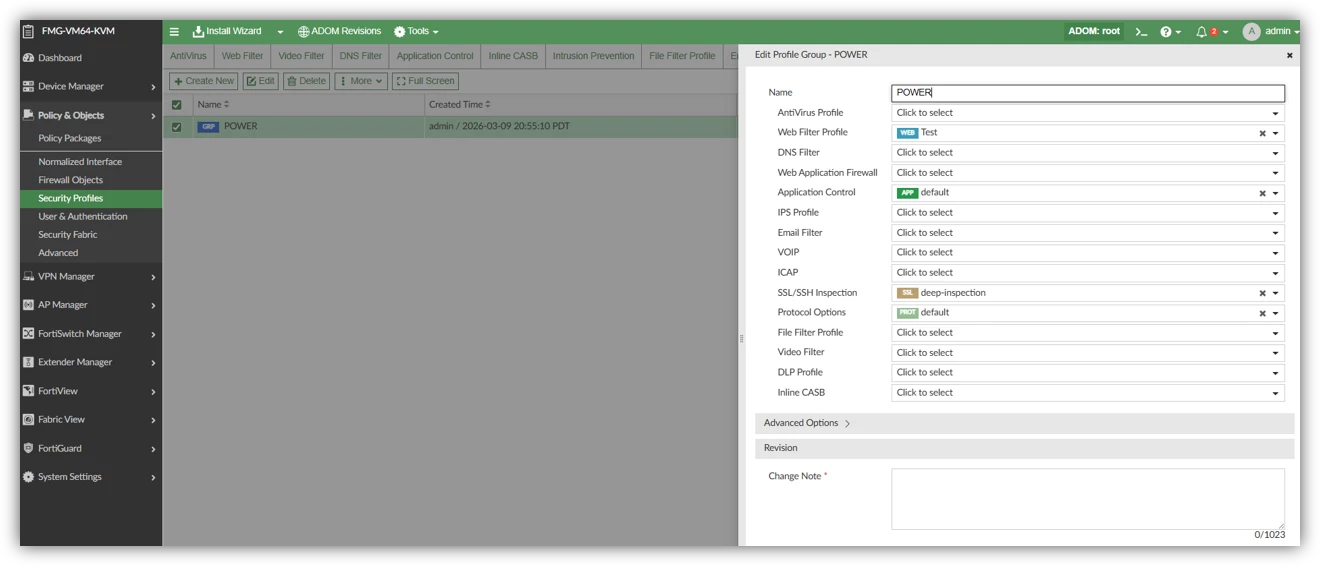Switch to the File Filter Profile tab
This screenshot has height=566, width=1320.
(x=682, y=56)
